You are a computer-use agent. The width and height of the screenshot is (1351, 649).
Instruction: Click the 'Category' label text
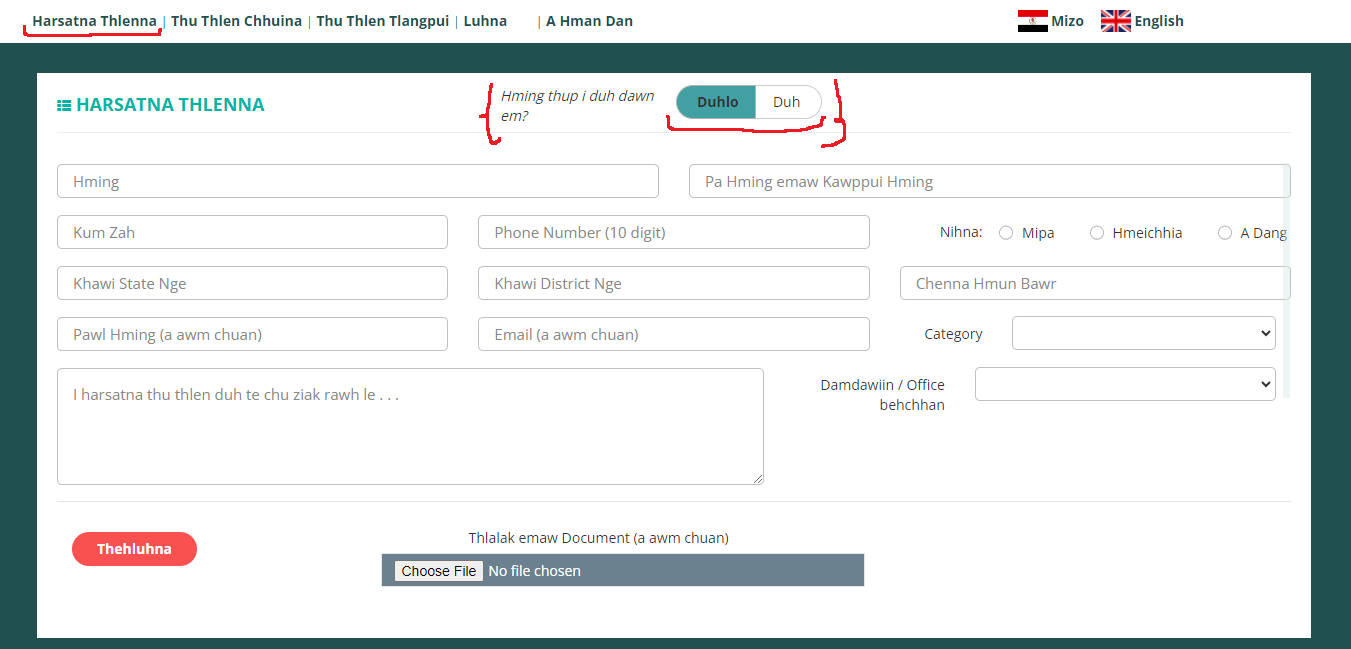[953, 334]
